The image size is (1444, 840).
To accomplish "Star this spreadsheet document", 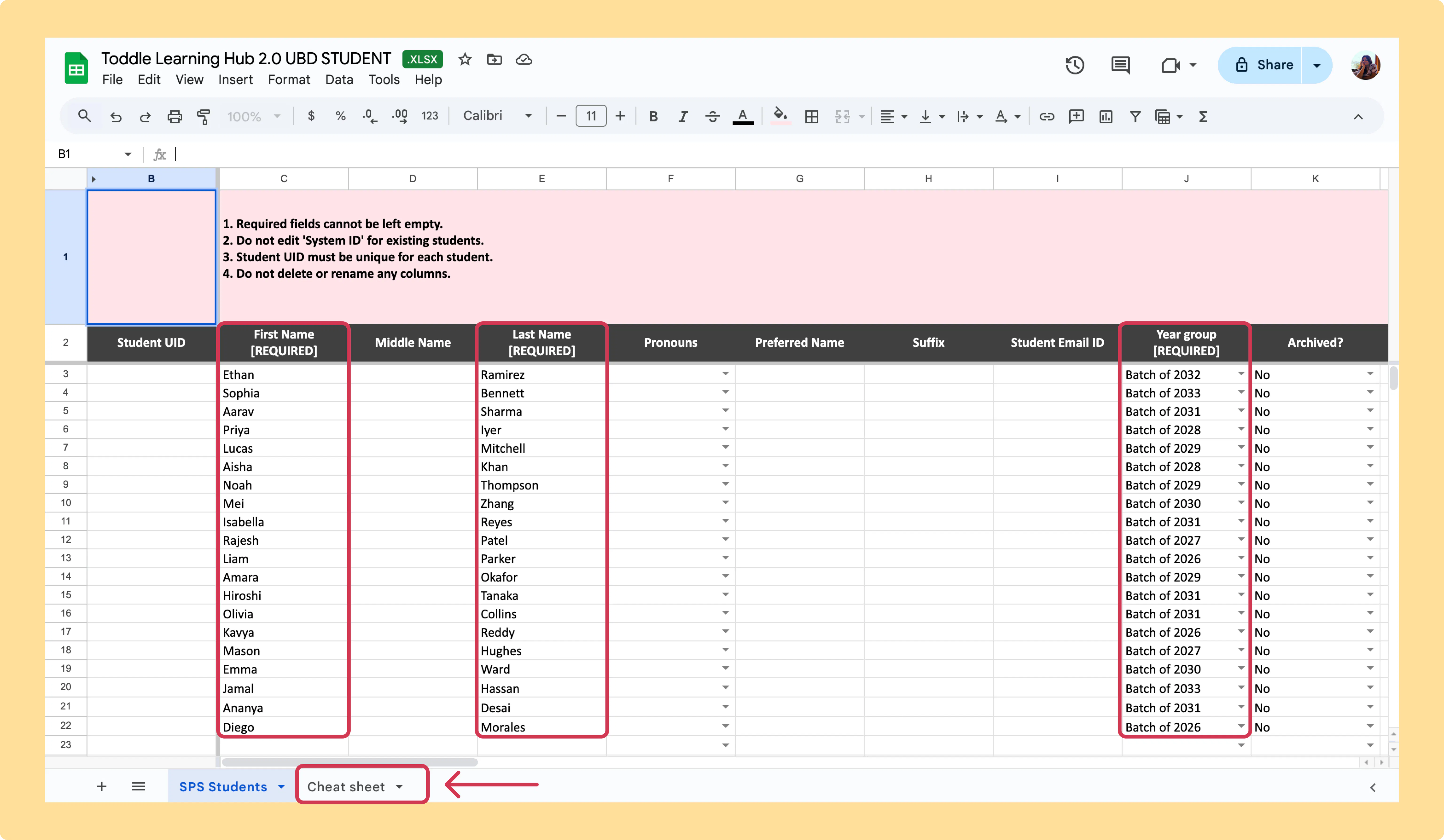I will tap(465, 60).
